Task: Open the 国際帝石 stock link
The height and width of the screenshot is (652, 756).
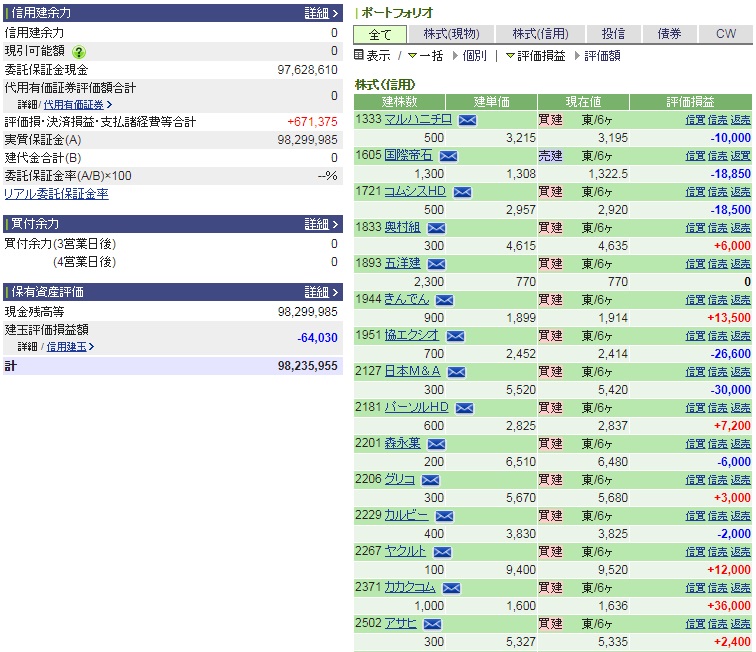Action: [x=408, y=155]
